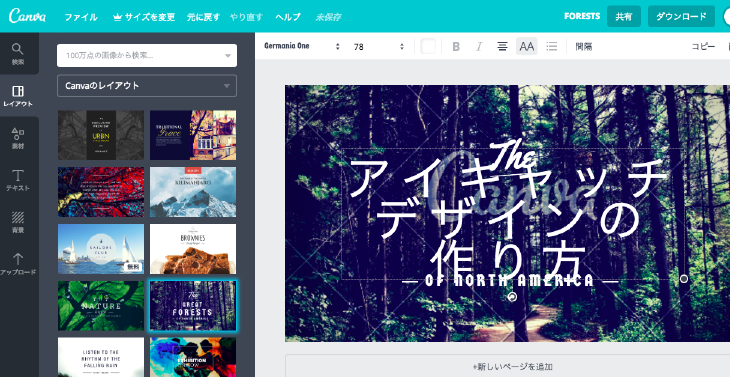730x377 pixels.
Task: Open the Germania One font dropdown
Action: point(302,47)
